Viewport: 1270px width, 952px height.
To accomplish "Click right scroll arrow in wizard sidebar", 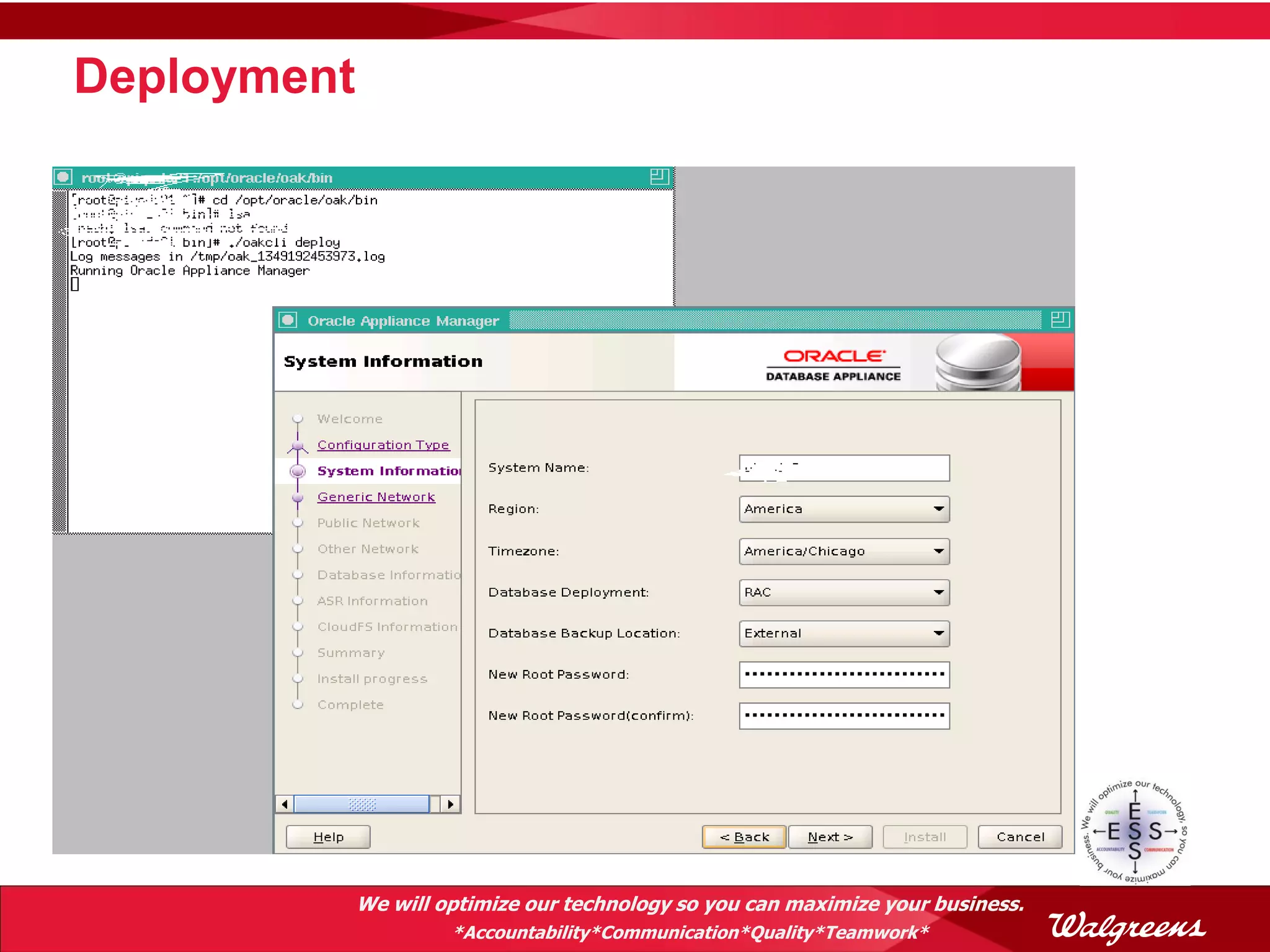I will pyautogui.click(x=451, y=804).
